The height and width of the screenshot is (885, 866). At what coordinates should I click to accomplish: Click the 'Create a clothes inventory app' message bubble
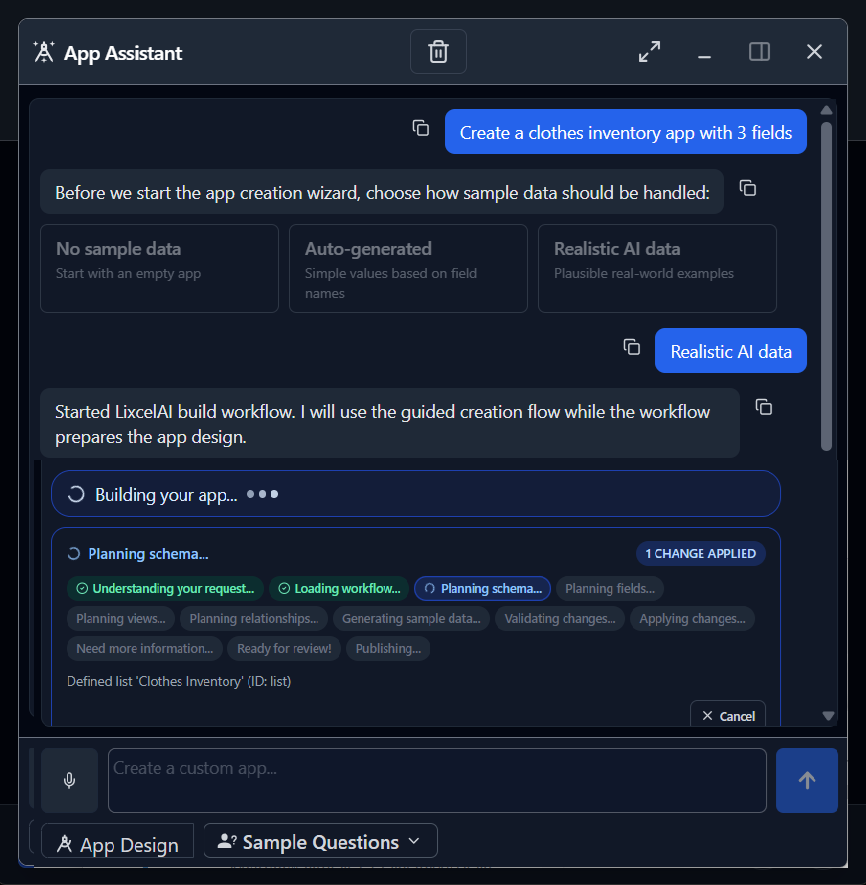626,132
